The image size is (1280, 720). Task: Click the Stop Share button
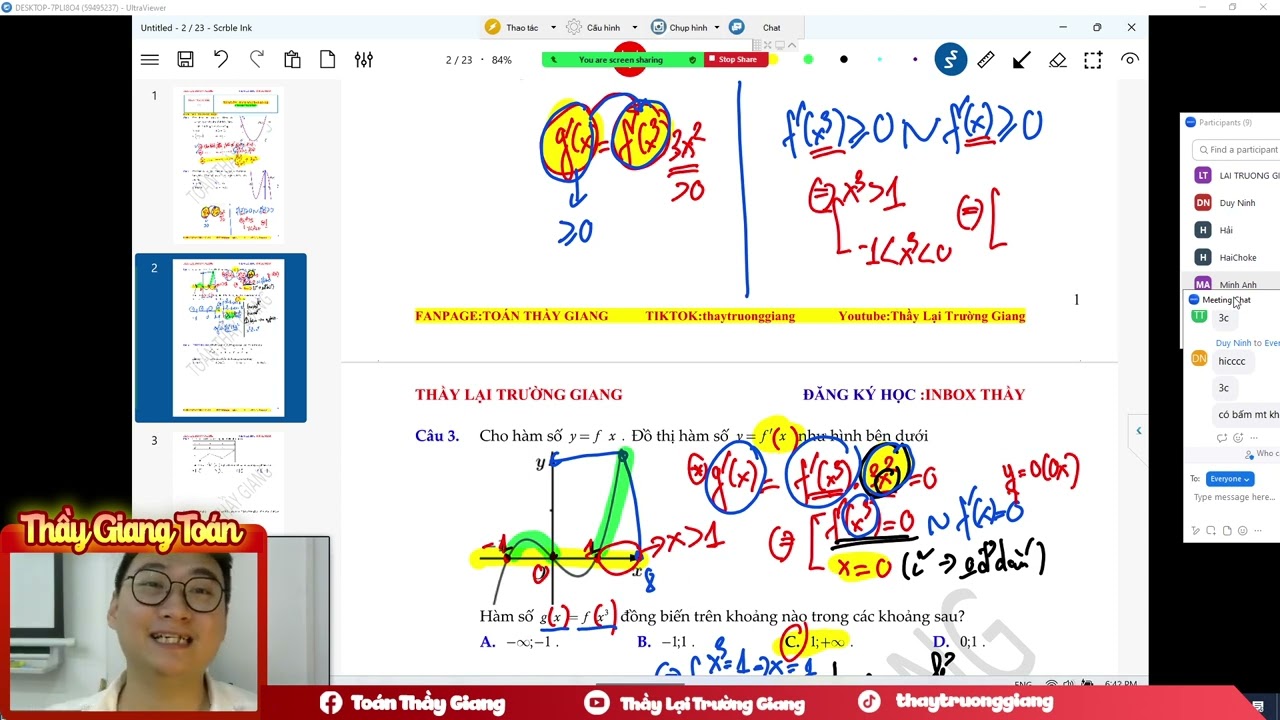coord(737,59)
